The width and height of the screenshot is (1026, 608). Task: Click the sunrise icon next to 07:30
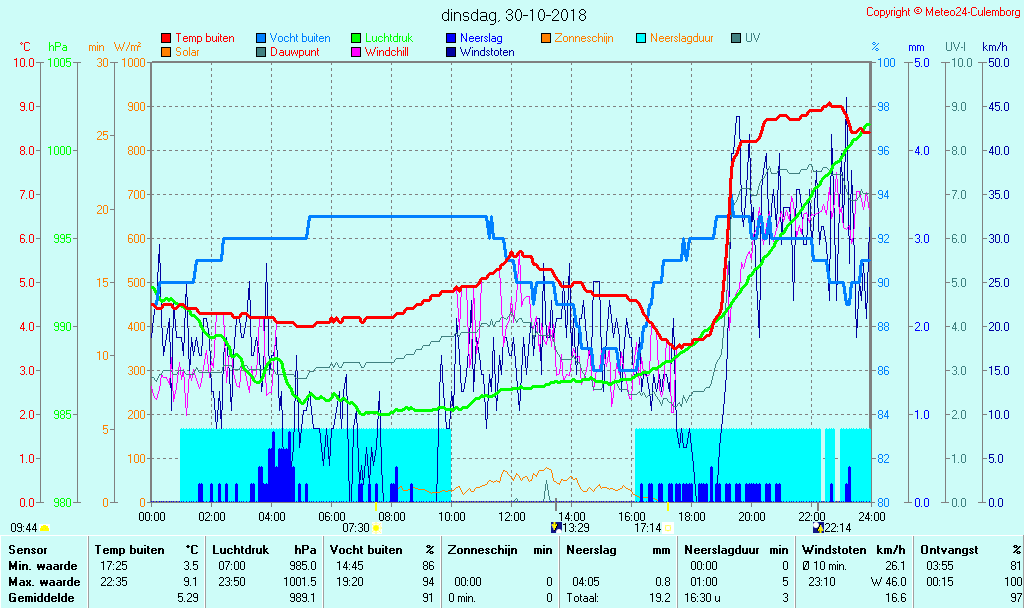pos(377,528)
